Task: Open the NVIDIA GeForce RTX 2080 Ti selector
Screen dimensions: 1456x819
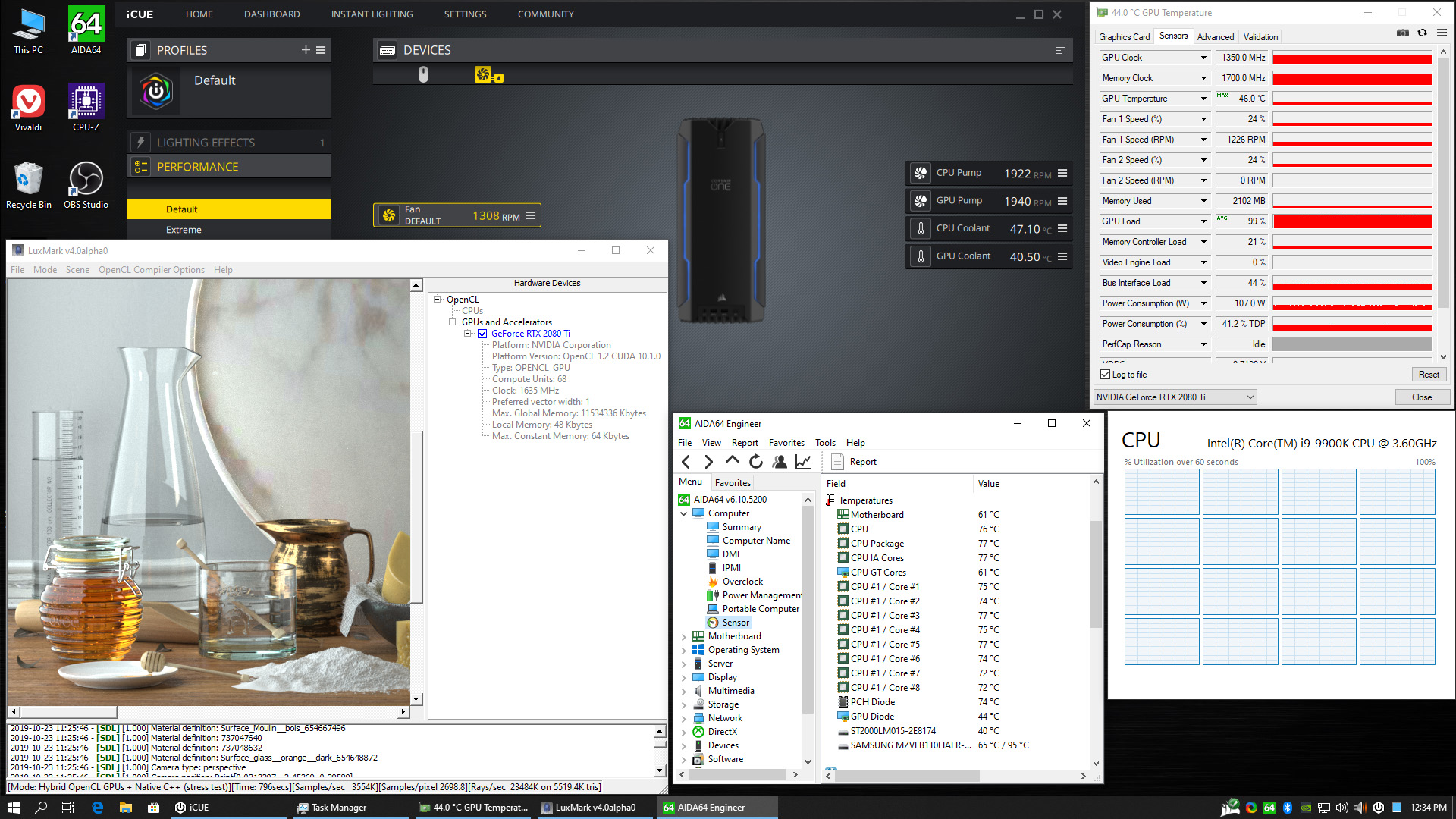Action: click(1175, 397)
